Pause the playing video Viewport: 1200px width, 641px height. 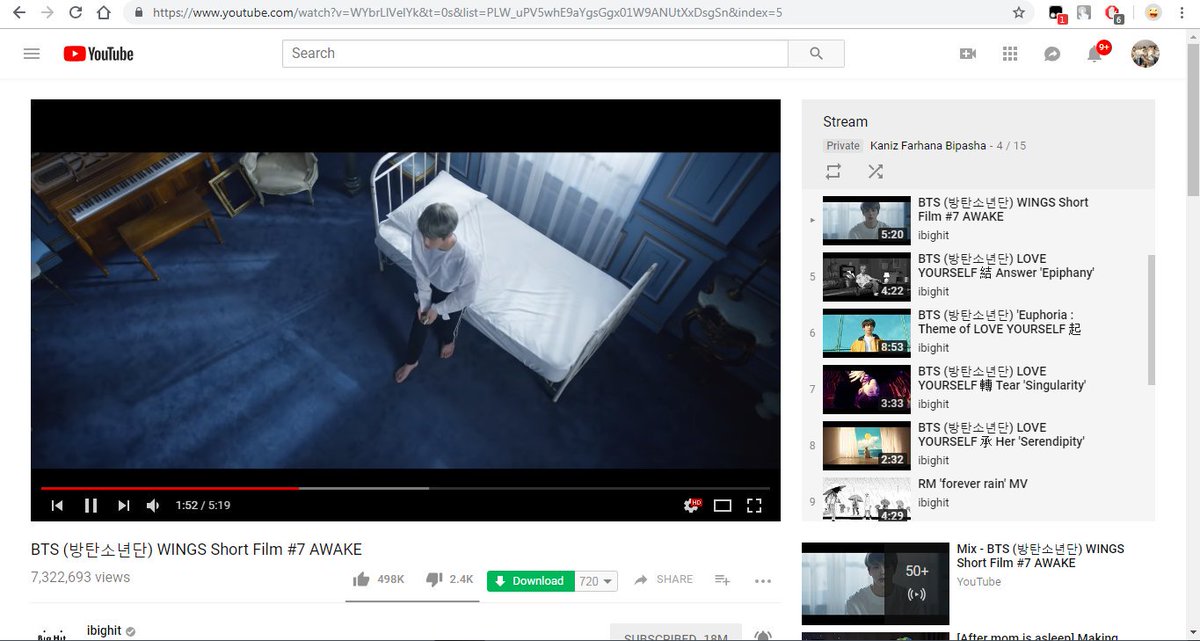click(91, 506)
